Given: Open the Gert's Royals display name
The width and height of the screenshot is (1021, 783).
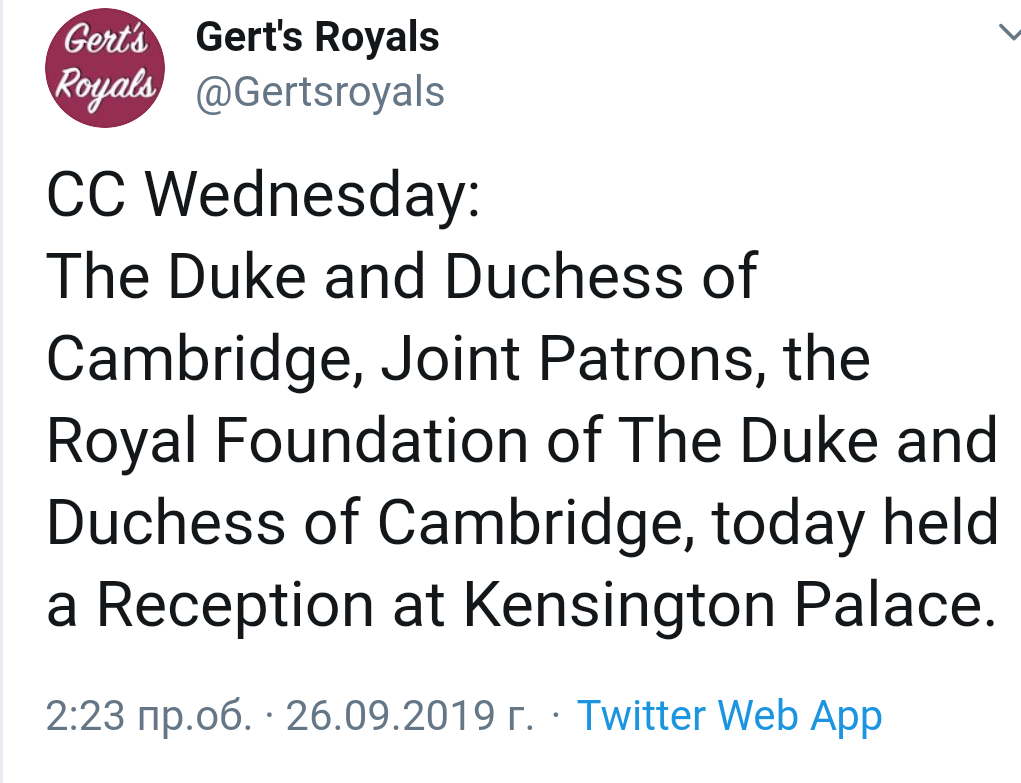Looking at the screenshot, I should [x=317, y=38].
